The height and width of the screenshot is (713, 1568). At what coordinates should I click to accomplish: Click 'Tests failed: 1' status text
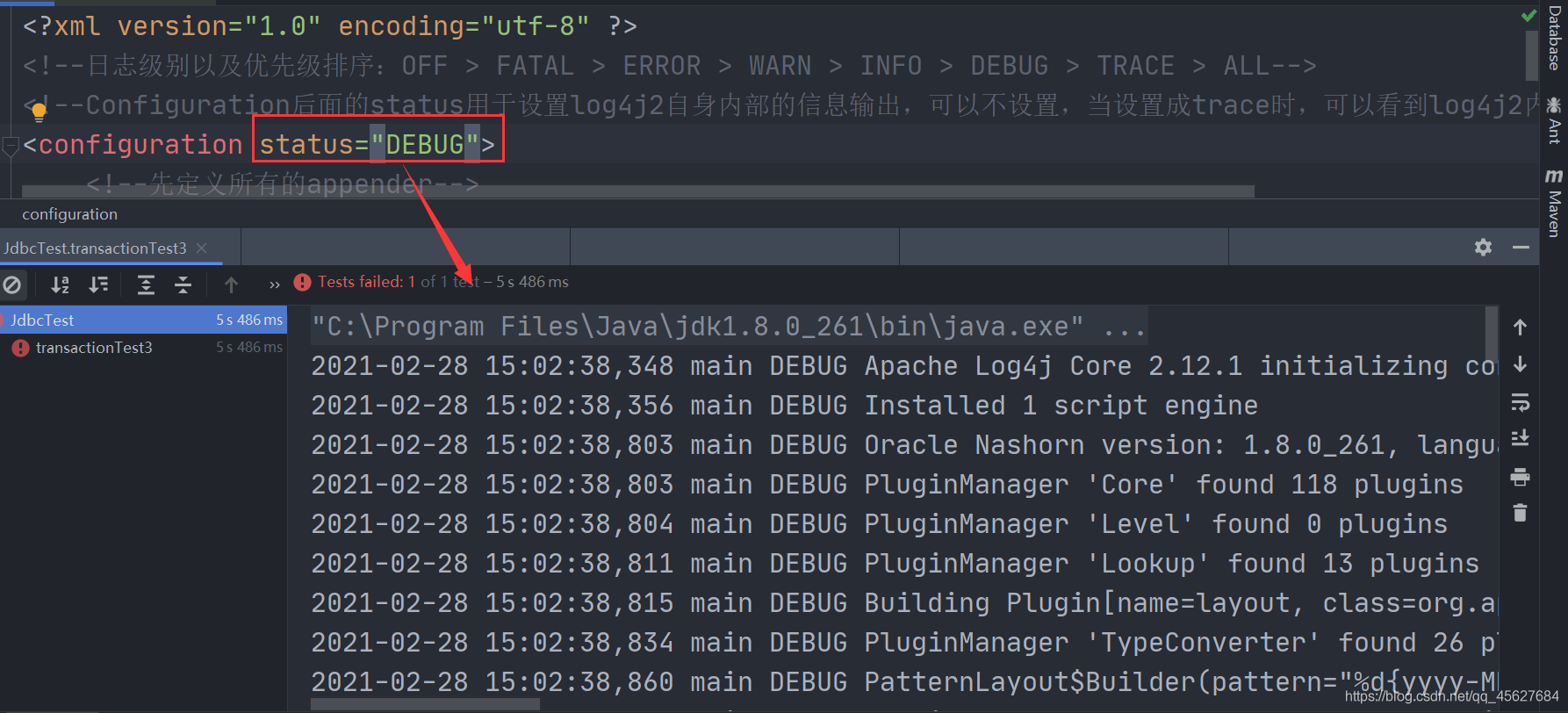(x=366, y=282)
